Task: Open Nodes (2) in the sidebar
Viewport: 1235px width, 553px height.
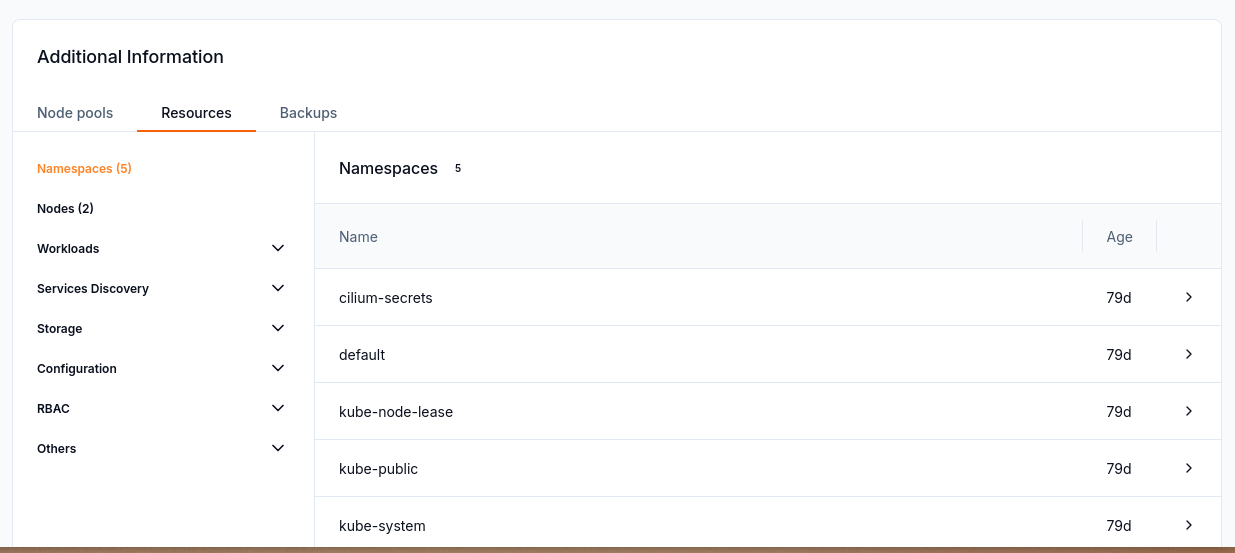Action: (65, 209)
